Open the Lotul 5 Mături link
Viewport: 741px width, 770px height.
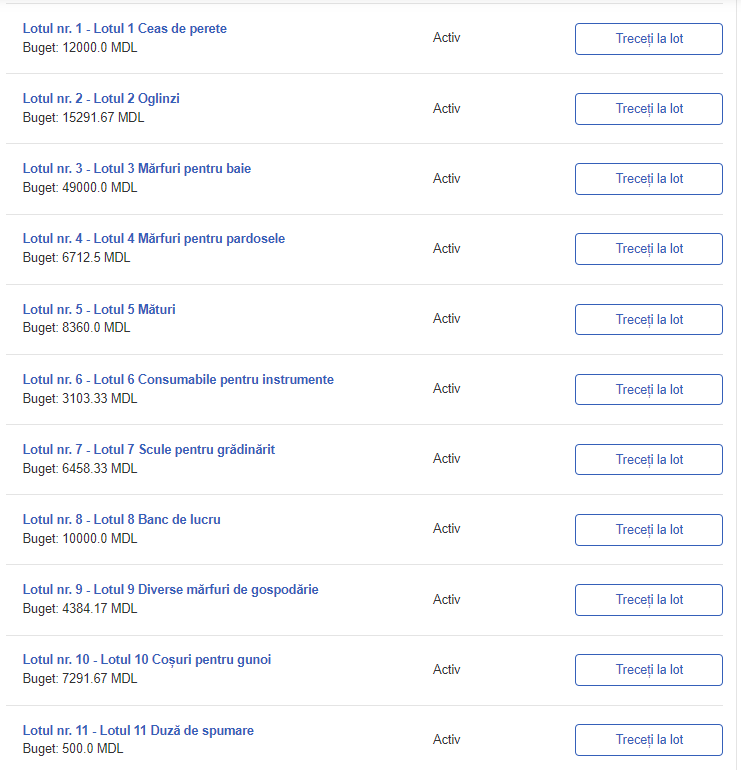pos(99,309)
